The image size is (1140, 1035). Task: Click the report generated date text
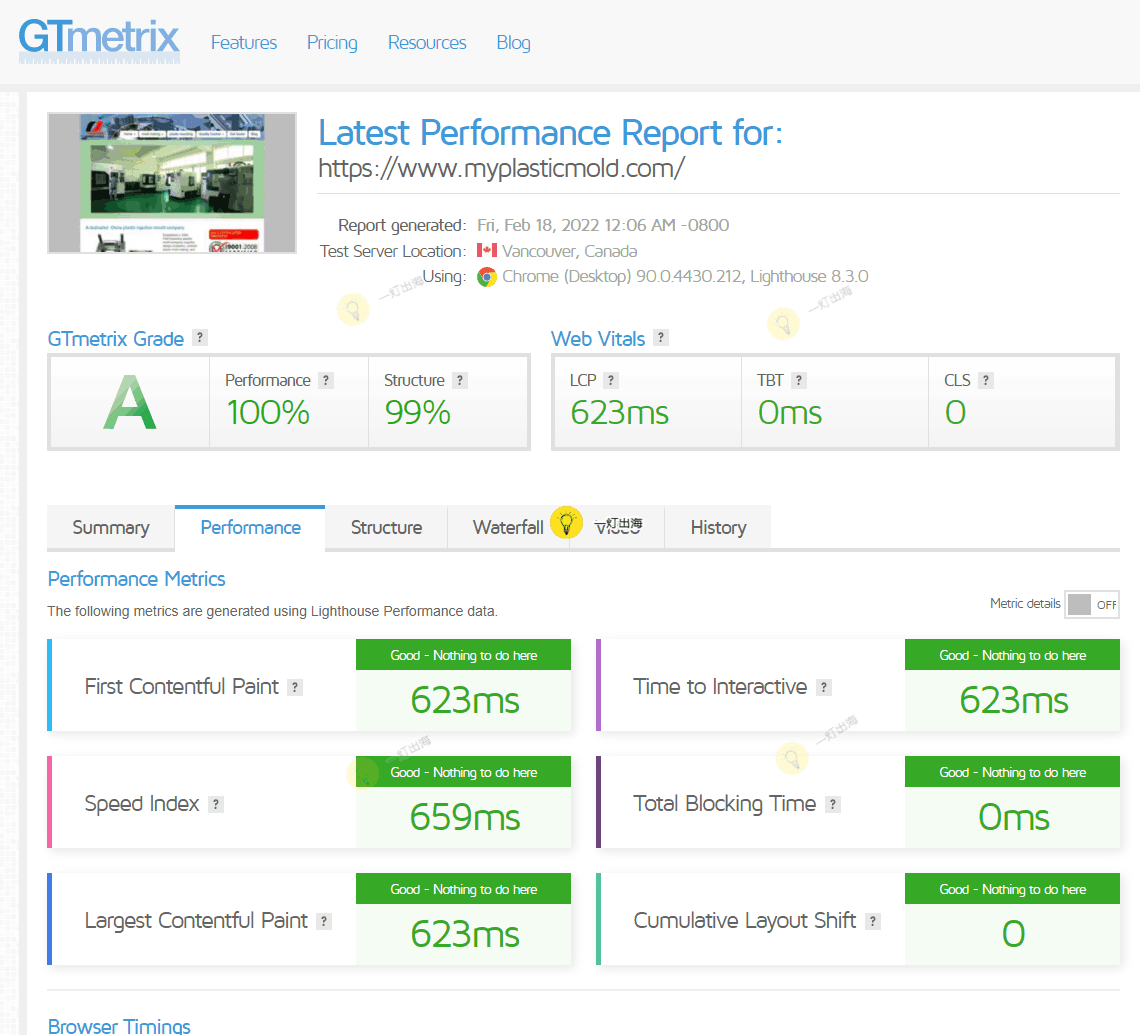point(603,225)
